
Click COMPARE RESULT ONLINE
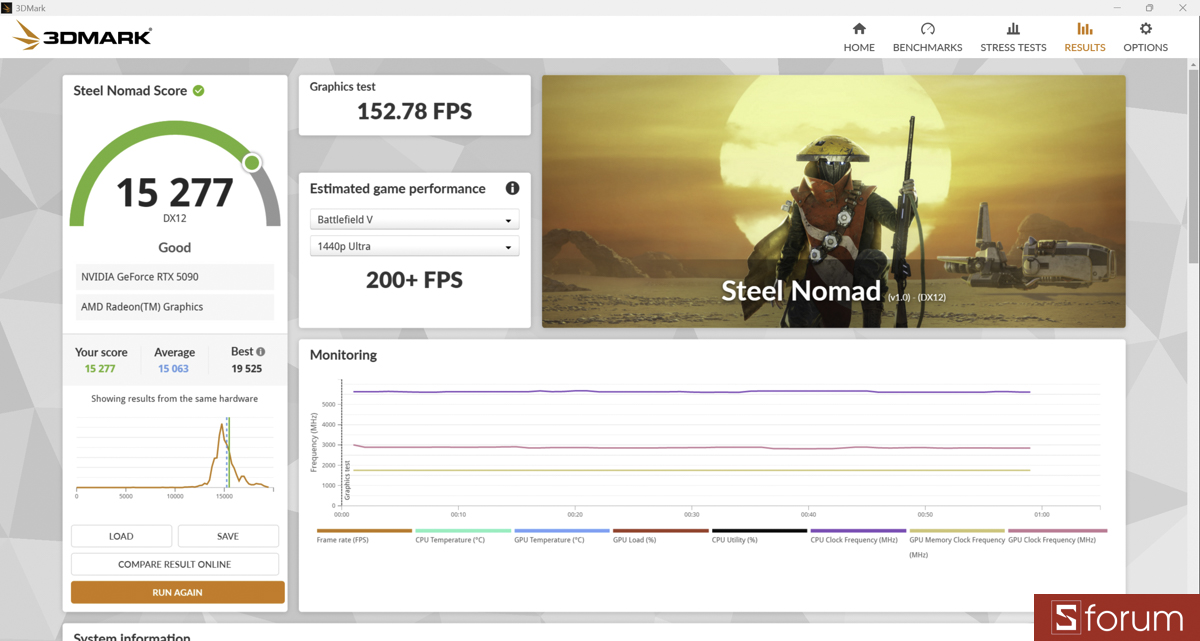(x=175, y=564)
